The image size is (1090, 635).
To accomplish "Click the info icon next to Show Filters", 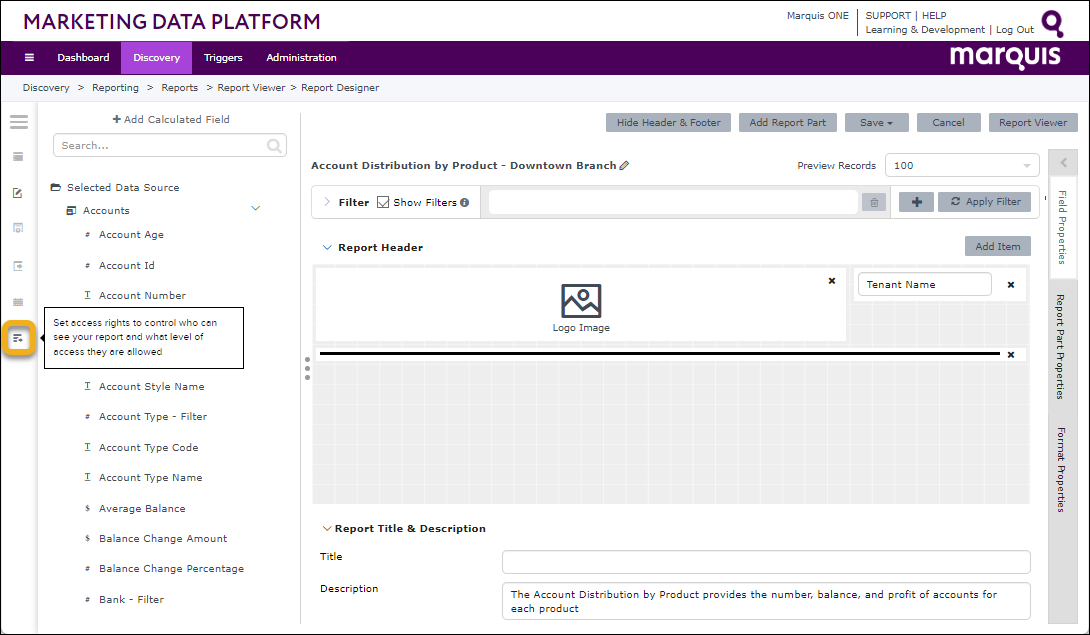I will (x=464, y=202).
